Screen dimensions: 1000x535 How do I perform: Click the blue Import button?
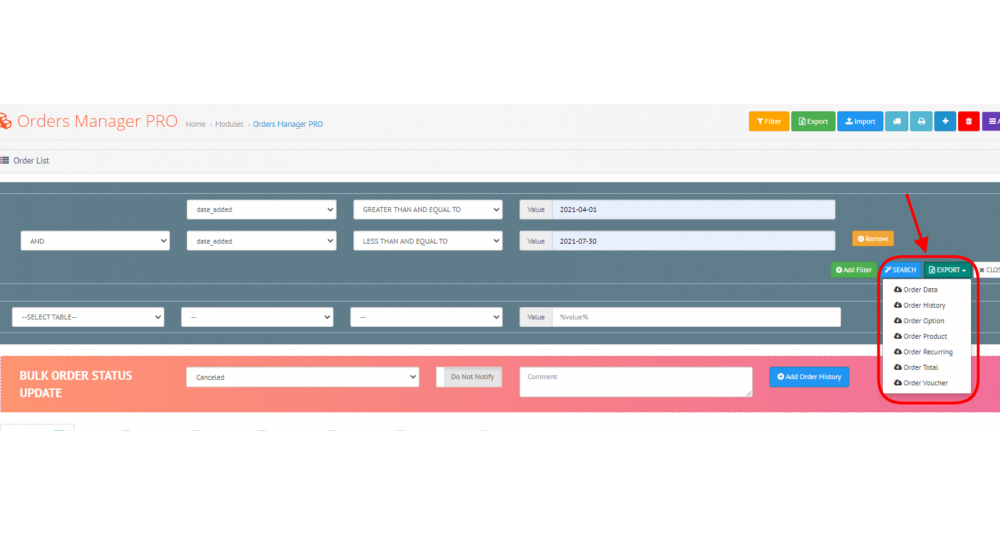[x=860, y=121]
